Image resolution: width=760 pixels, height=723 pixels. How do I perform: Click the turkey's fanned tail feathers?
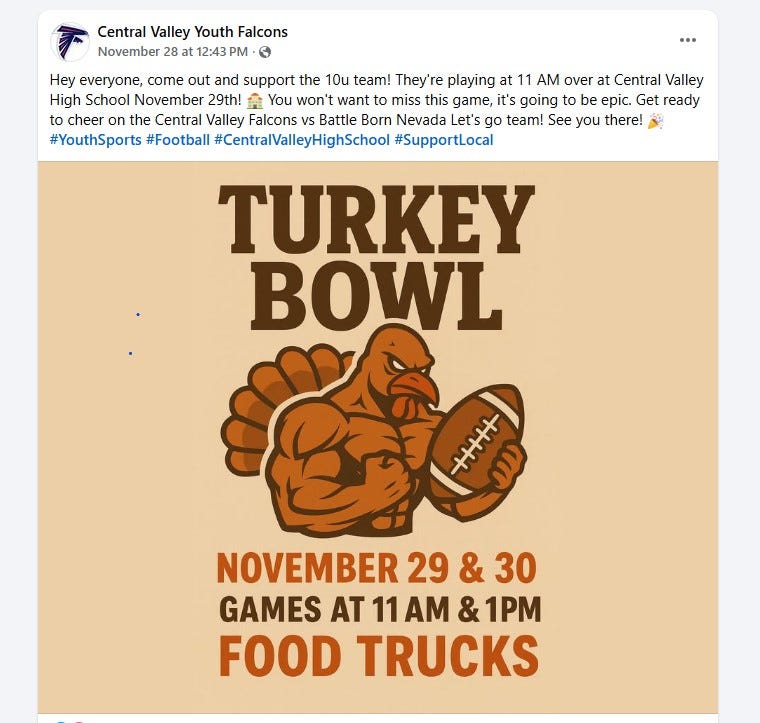(x=260, y=400)
